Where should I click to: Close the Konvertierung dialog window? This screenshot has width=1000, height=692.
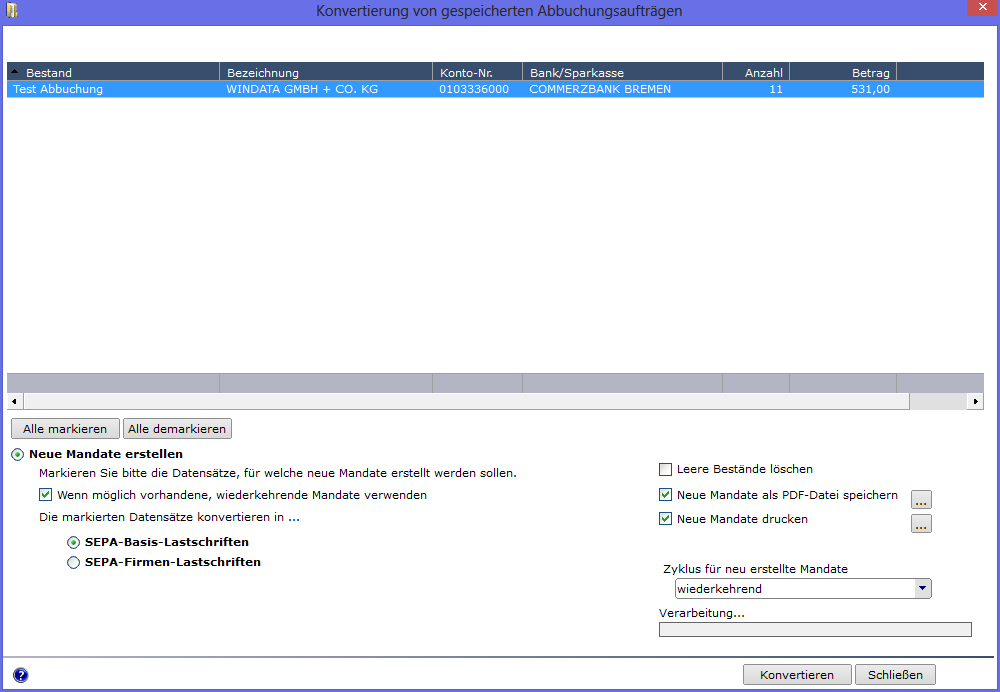[982, 8]
